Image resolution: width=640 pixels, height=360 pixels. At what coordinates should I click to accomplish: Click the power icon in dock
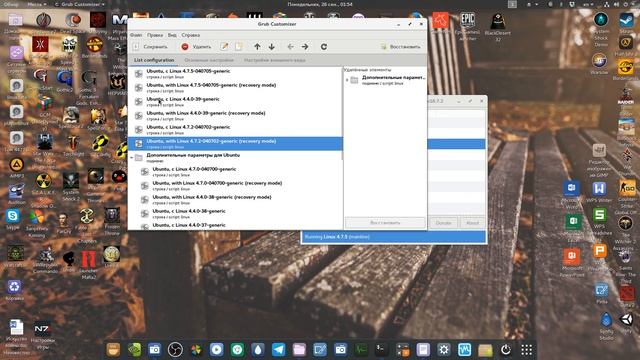point(506,349)
